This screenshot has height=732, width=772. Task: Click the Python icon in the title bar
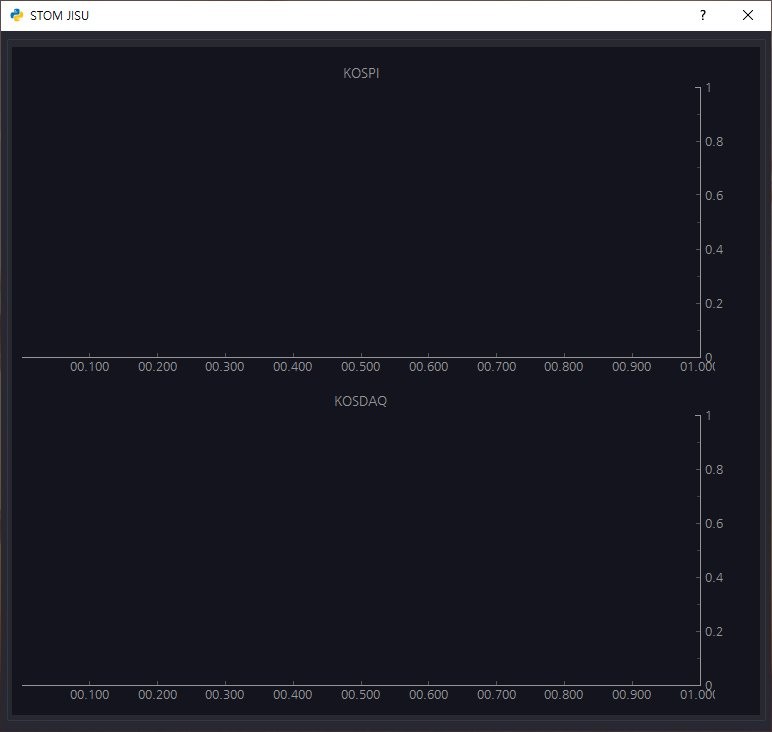[x=17, y=15]
